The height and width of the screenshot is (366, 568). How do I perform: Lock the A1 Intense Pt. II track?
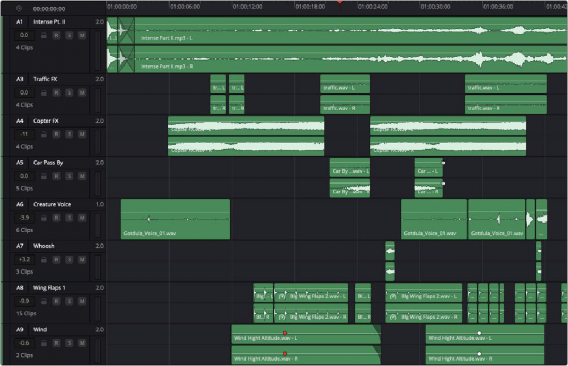tap(43, 35)
